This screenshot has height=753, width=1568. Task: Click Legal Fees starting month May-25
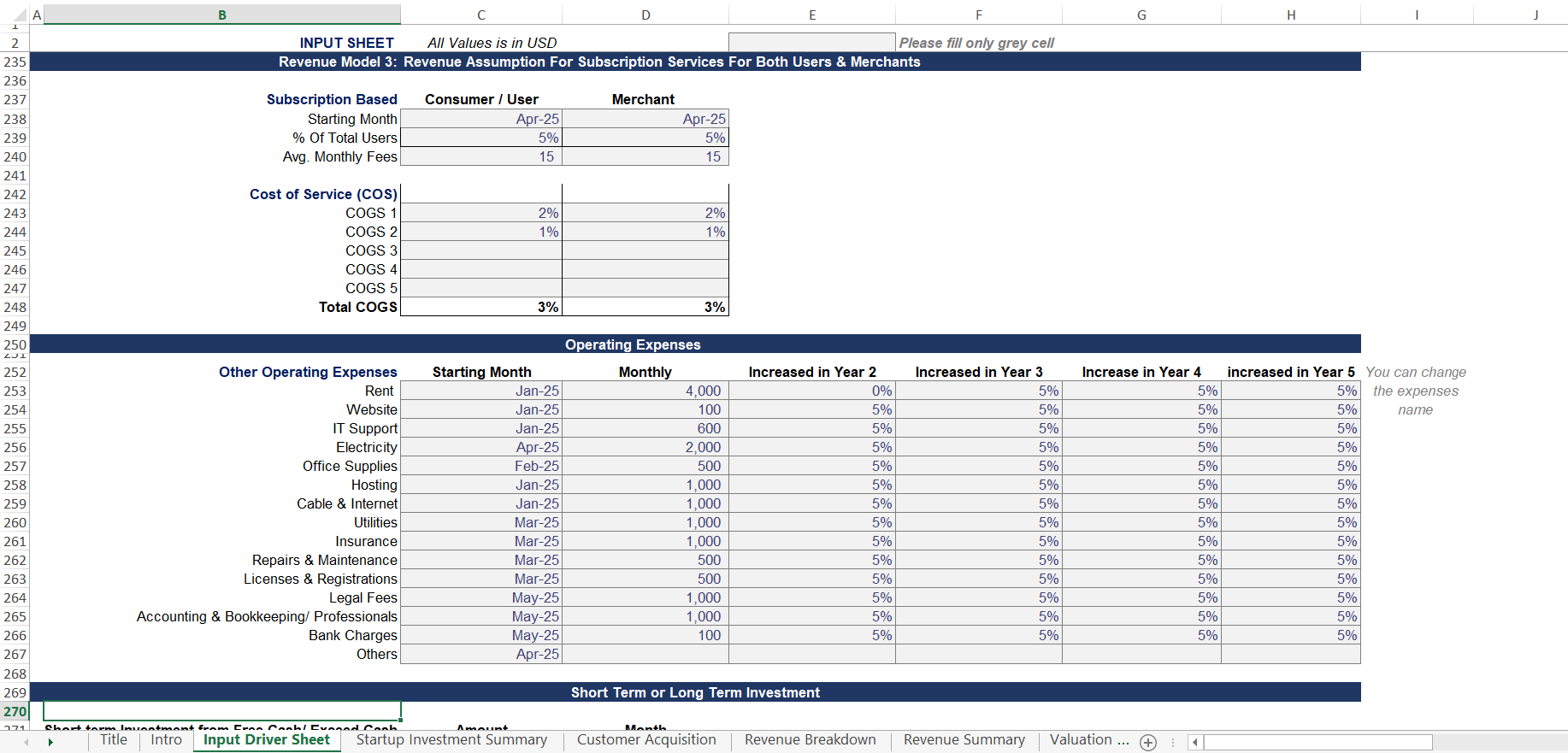[481, 597]
